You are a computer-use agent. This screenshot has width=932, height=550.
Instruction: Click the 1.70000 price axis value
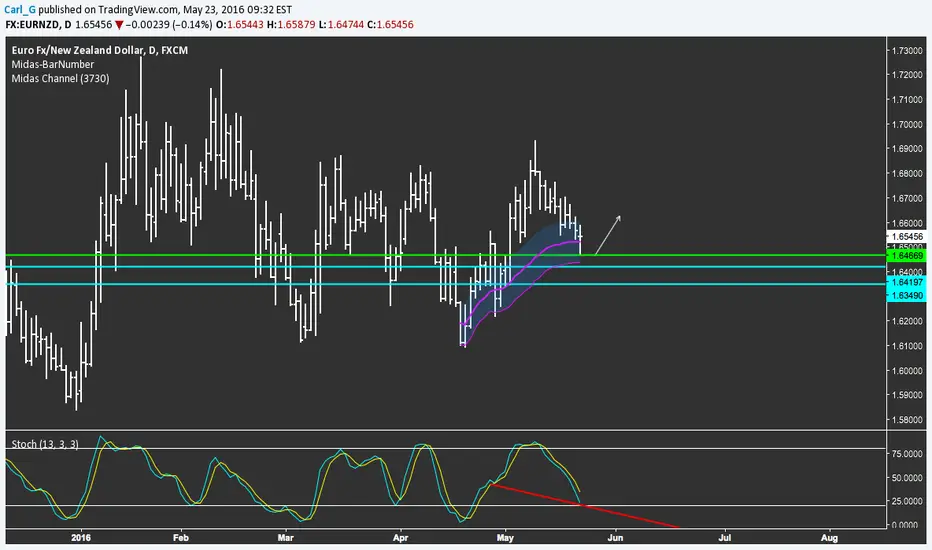(907, 125)
